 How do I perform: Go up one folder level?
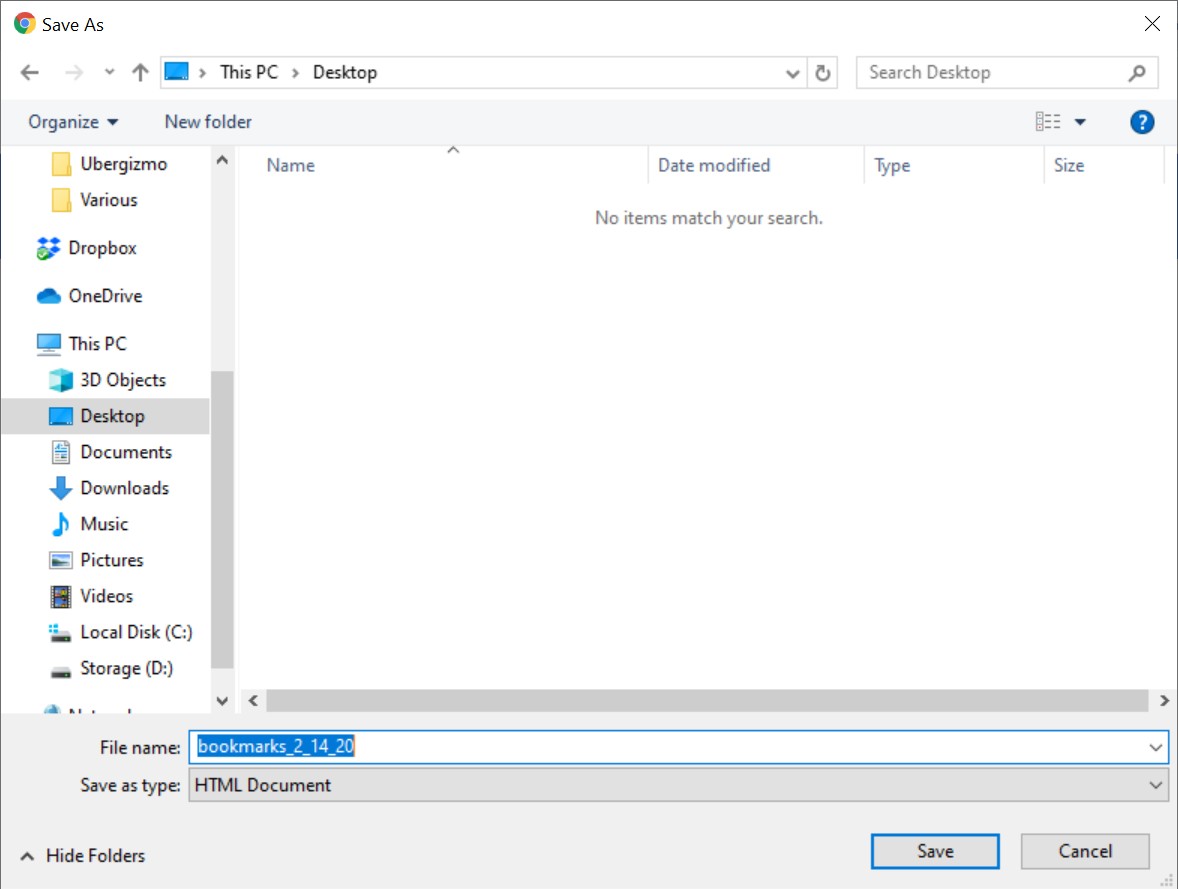tap(140, 72)
